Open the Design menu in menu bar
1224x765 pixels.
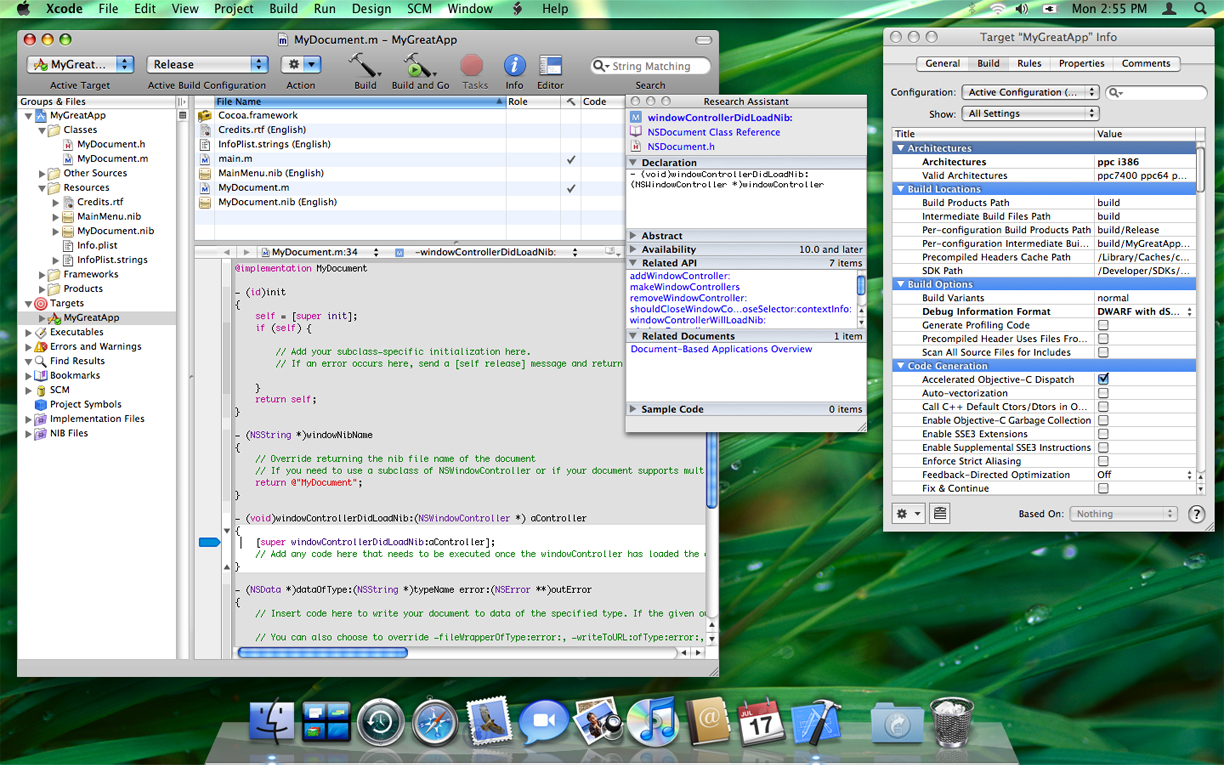[371, 8]
